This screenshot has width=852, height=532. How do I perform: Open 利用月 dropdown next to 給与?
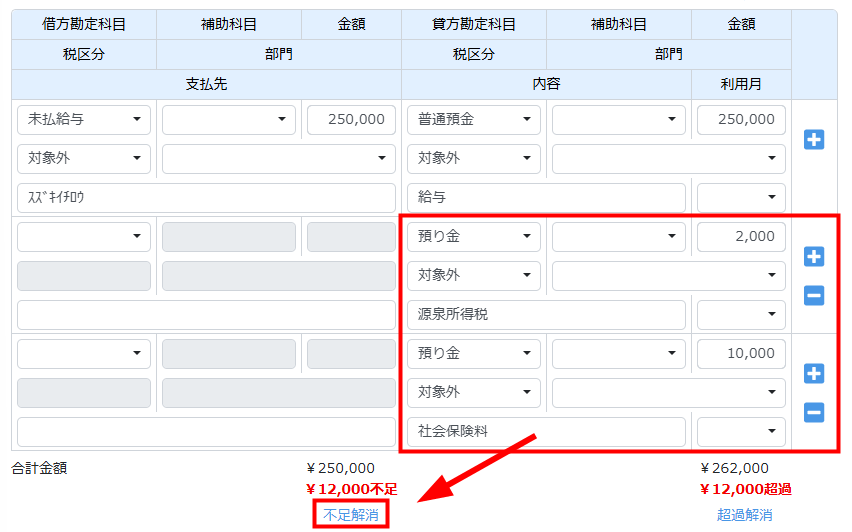click(x=741, y=198)
